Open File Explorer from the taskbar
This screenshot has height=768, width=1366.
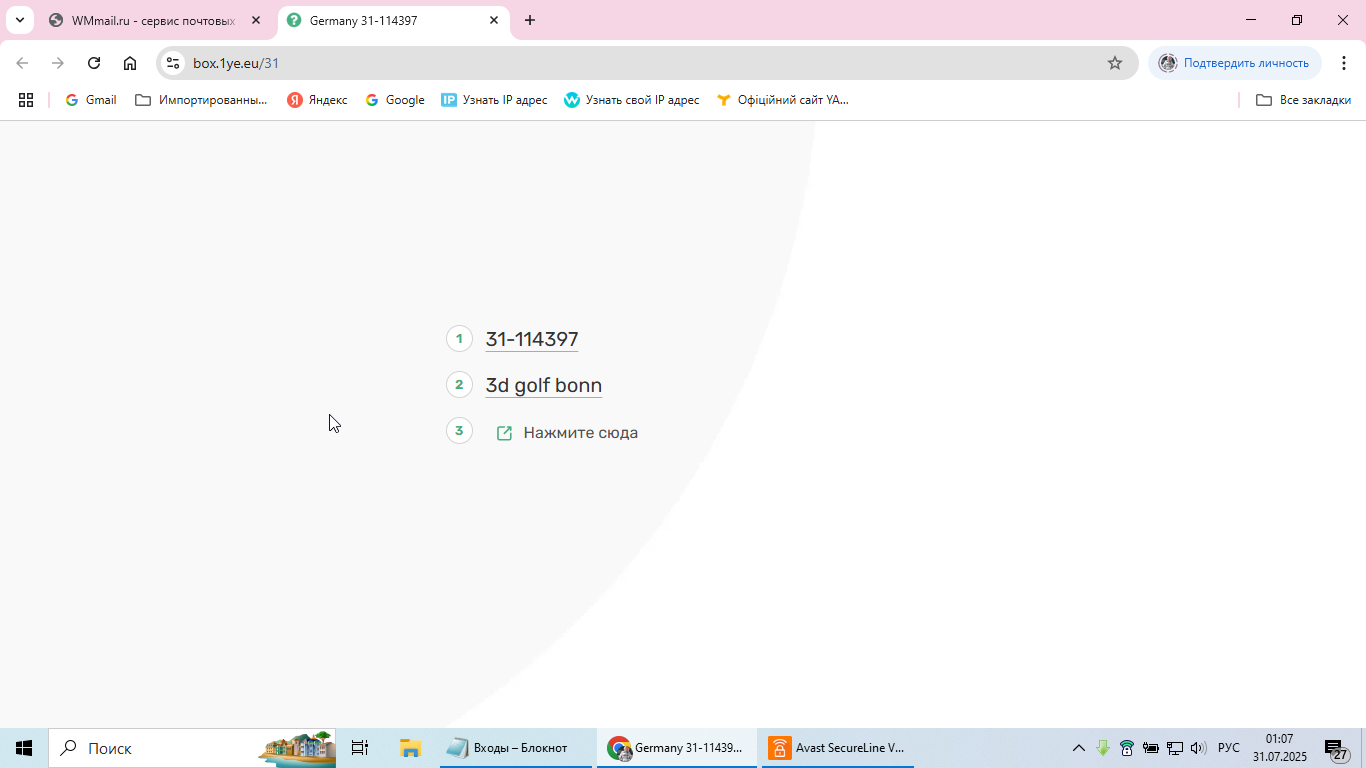tap(410, 748)
